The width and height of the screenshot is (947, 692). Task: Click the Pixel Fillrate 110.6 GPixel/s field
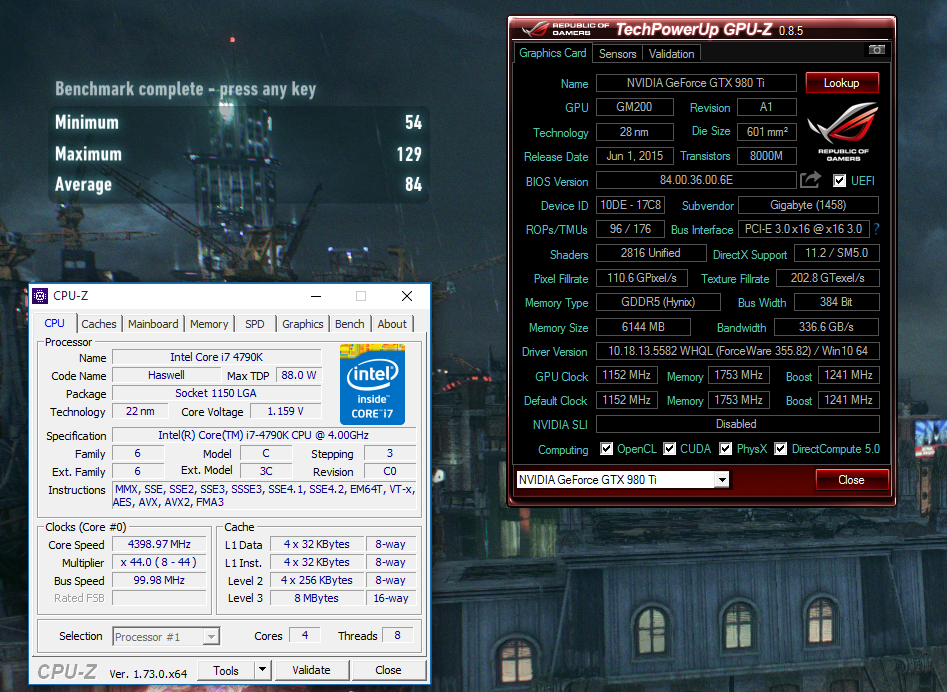pos(642,278)
